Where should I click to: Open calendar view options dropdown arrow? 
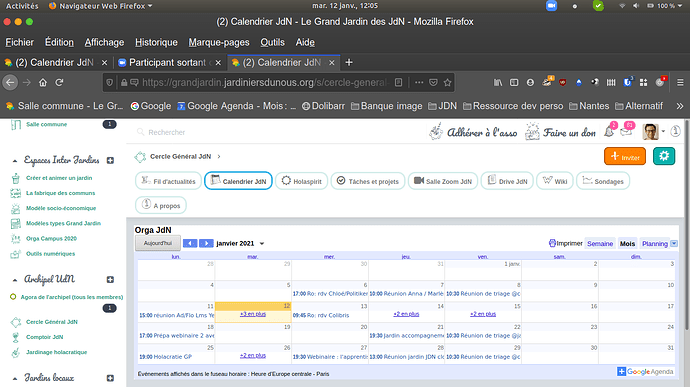674,243
